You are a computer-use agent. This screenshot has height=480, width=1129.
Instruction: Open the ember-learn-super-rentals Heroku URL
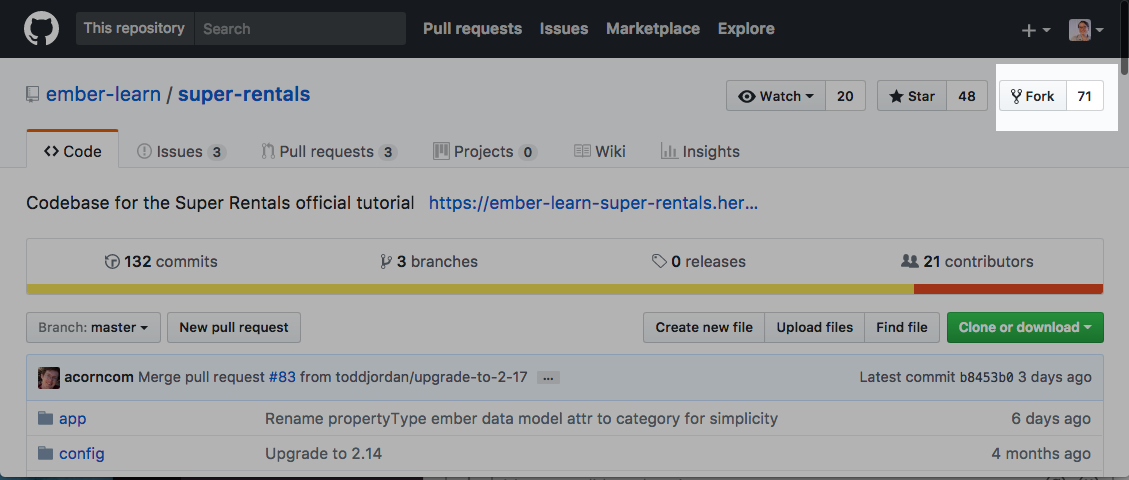(593, 203)
